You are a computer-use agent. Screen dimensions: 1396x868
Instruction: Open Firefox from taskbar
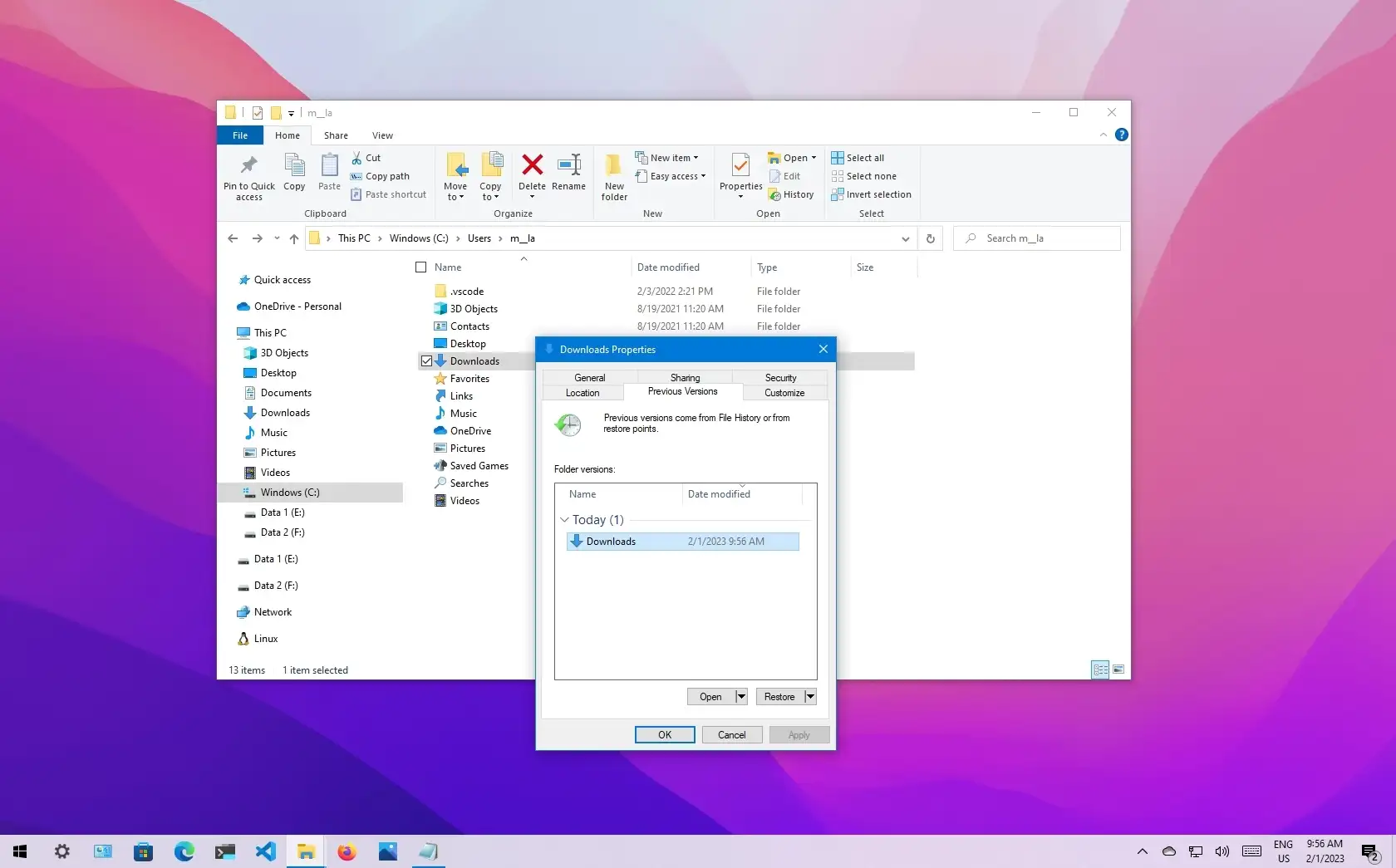[x=347, y=851]
